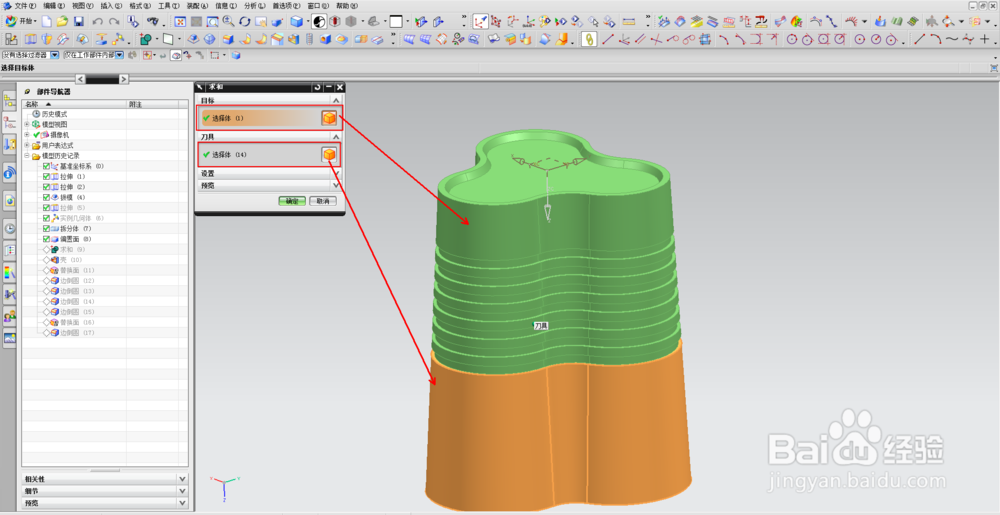Click the Rotate view icon
Viewport: 1000px width, 515px height.
click(245, 22)
